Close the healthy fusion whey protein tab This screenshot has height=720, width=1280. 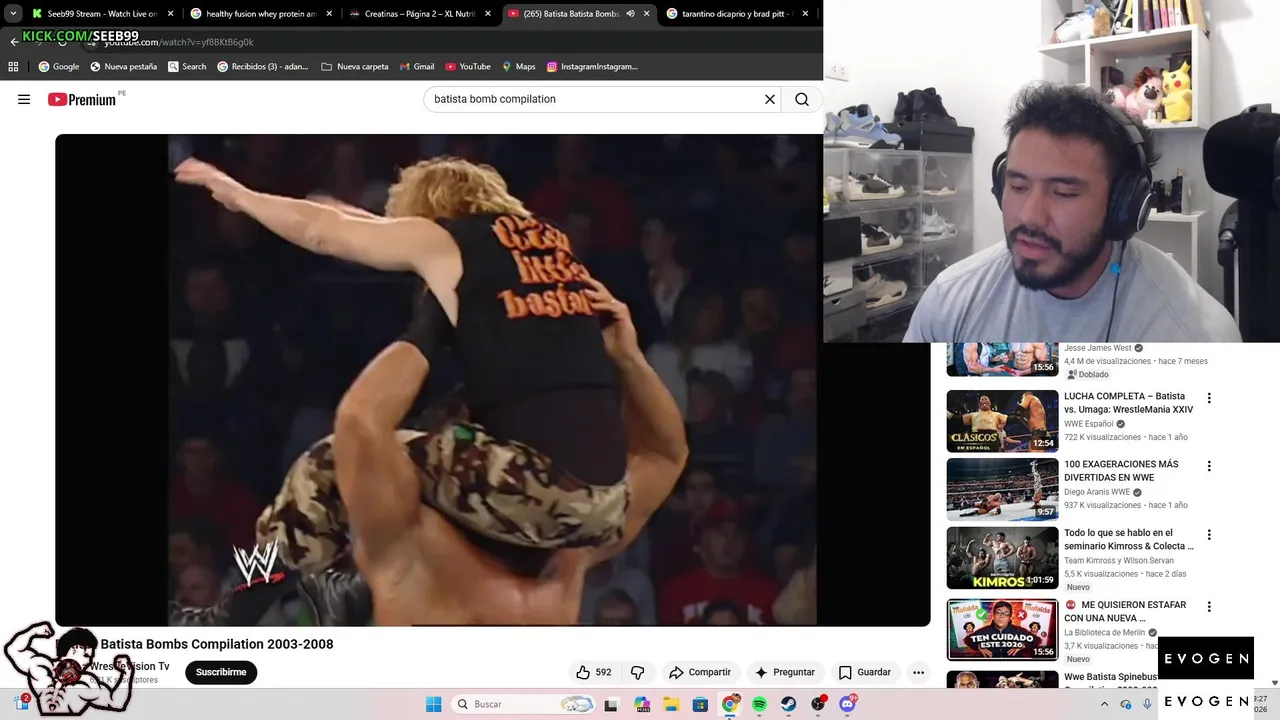click(x=329, y=14)
